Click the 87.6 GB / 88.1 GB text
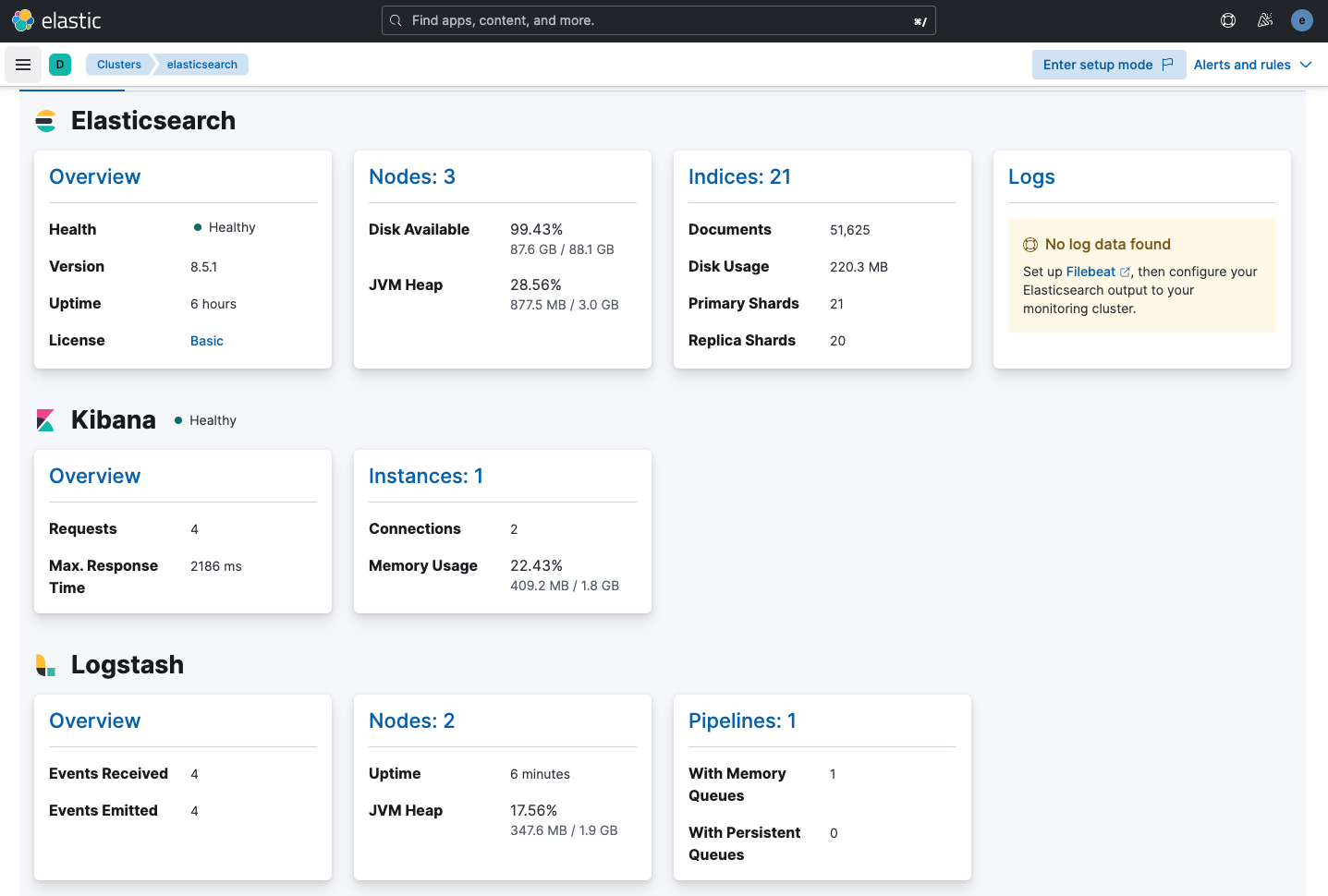Image resolution: width=1328 pixels, height=896 pixels. click(562, 249)
